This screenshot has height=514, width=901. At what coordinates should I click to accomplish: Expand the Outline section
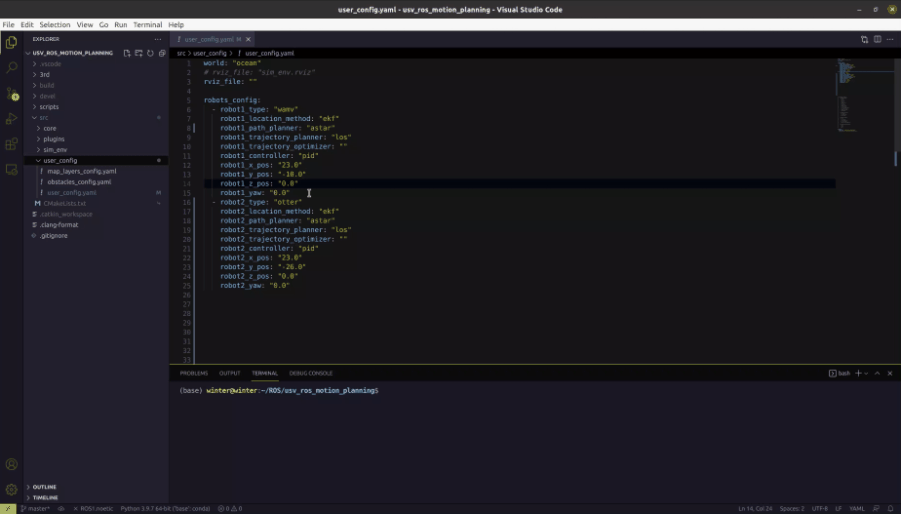[44, 487]
